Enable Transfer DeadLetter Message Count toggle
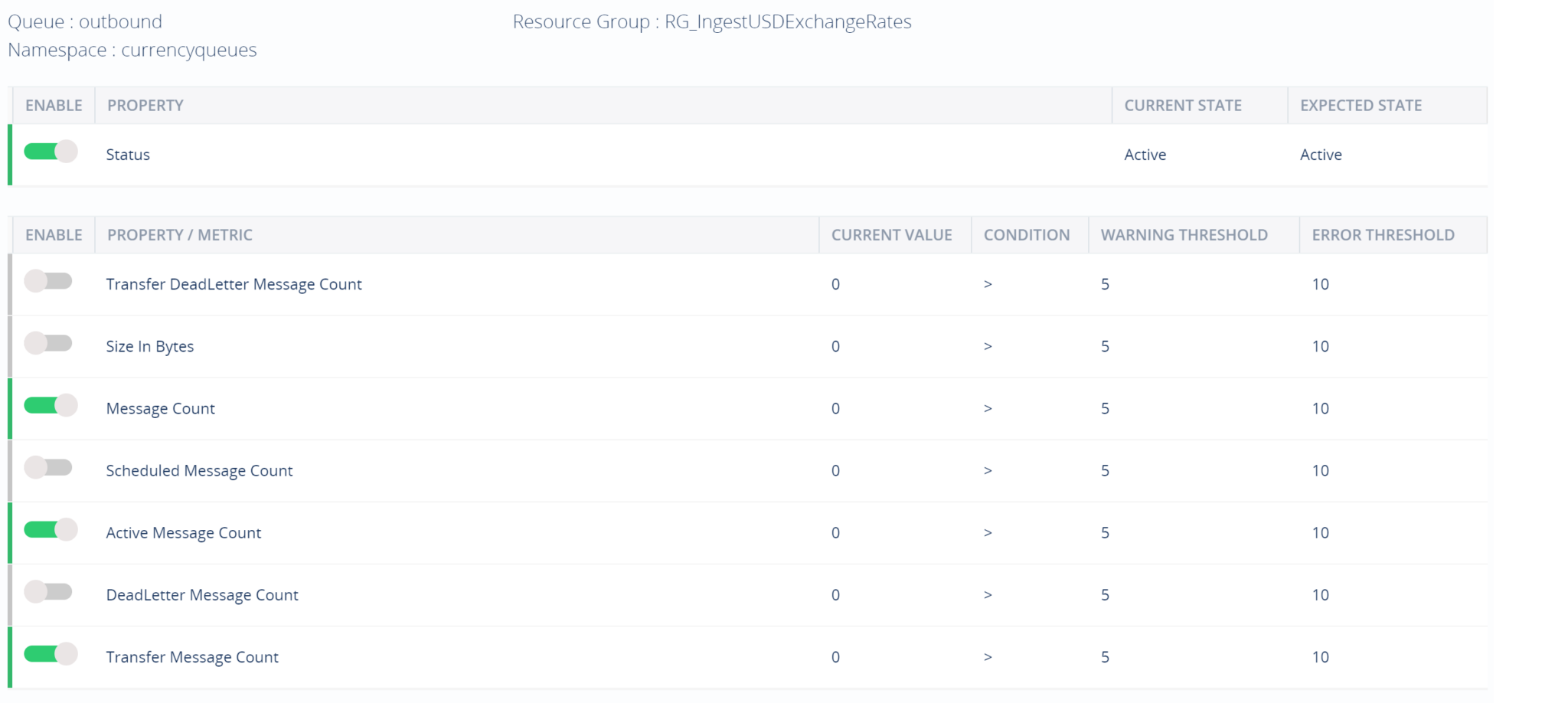 48,281
